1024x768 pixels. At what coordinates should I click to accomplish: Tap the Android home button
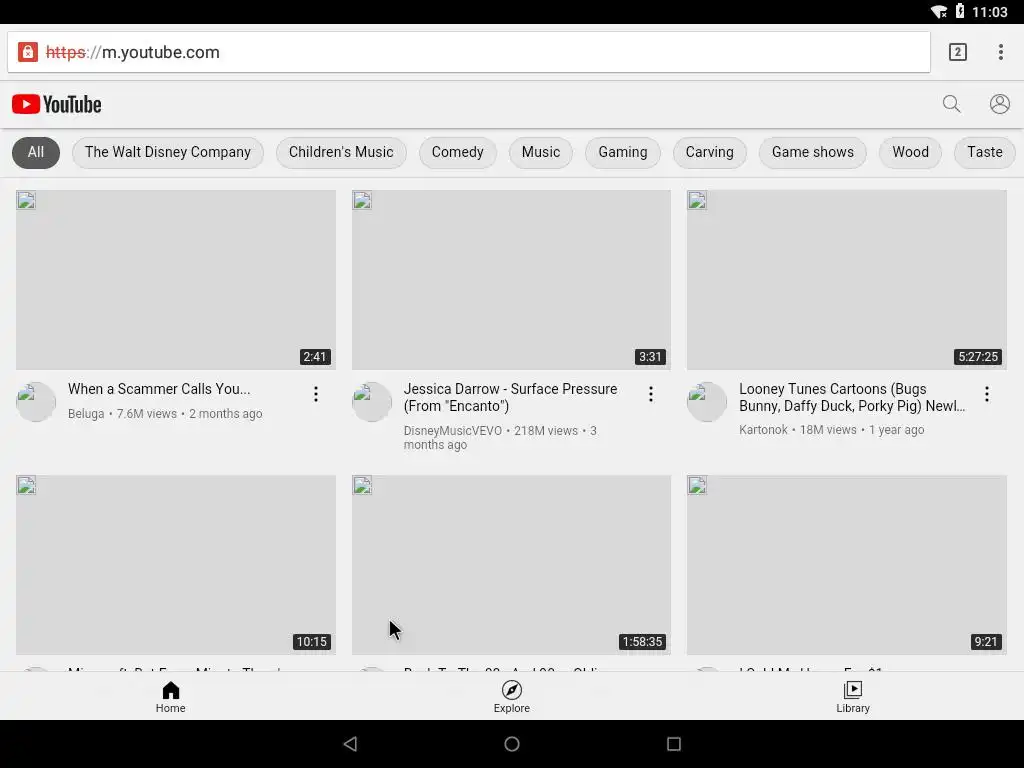point(512,744)
